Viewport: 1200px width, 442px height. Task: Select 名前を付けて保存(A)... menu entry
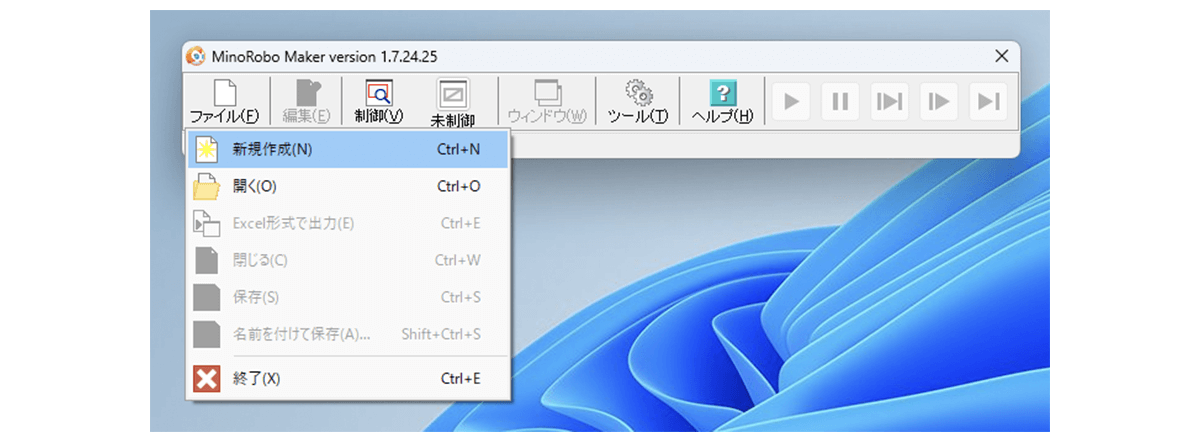[x=348, y=333]
